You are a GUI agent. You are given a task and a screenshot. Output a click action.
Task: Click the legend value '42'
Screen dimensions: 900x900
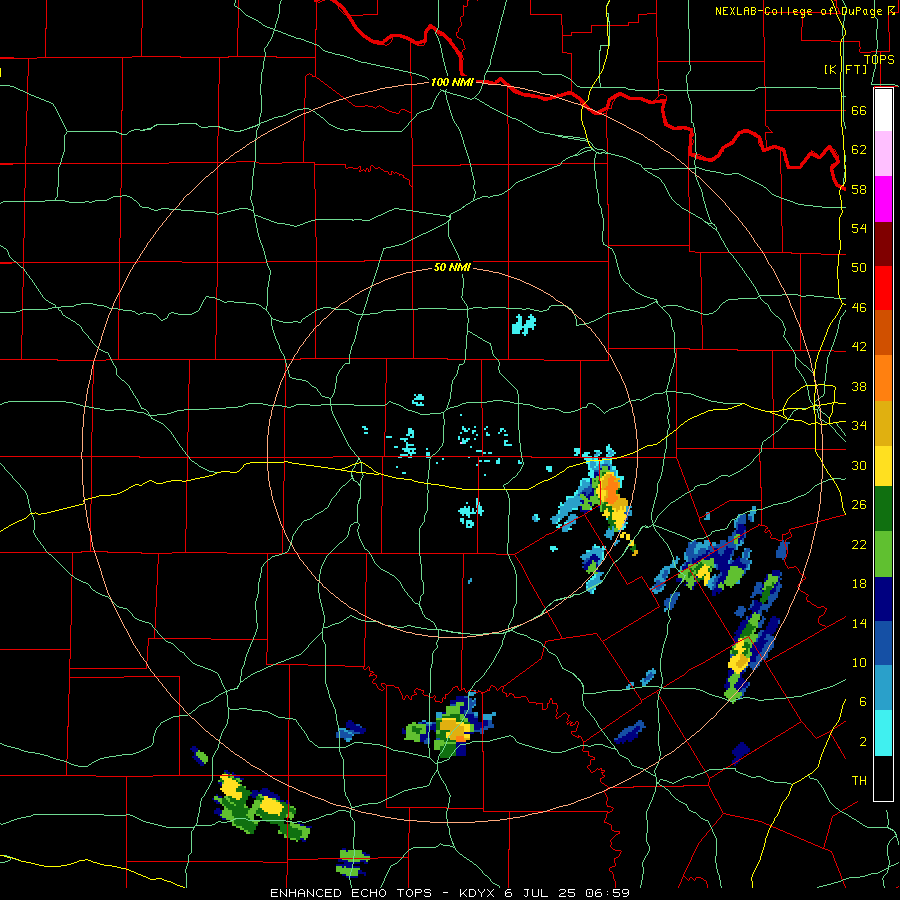click(x=859, y=346)
